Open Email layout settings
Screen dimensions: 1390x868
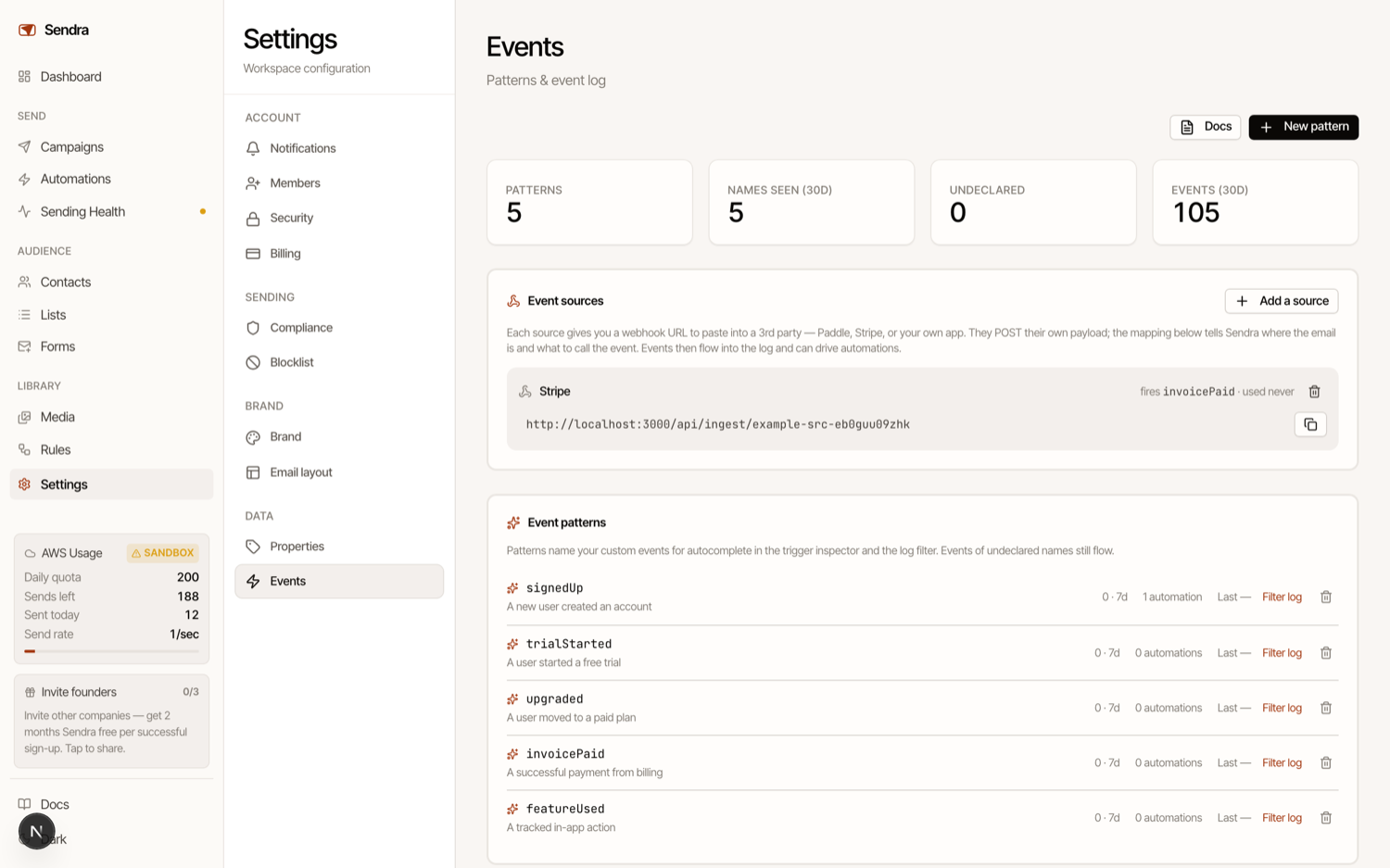click(x=339, y=472)
